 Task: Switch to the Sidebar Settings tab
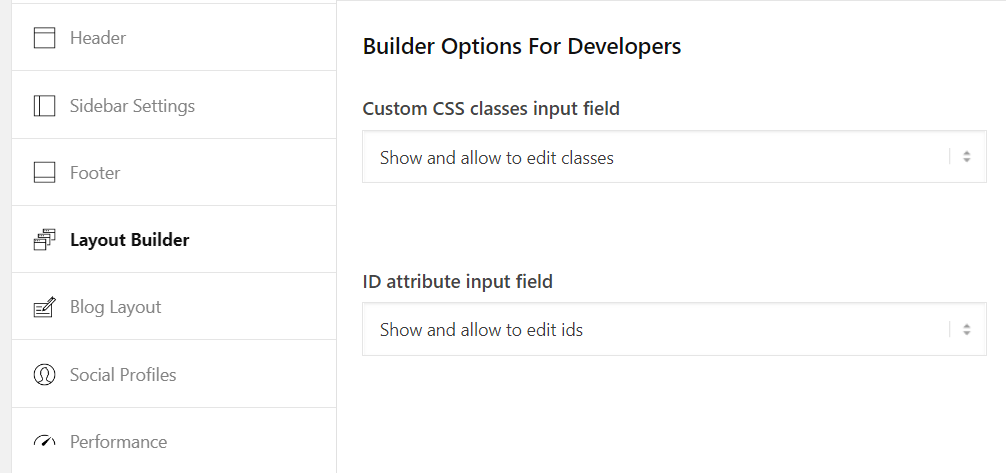tap(174, 105)
